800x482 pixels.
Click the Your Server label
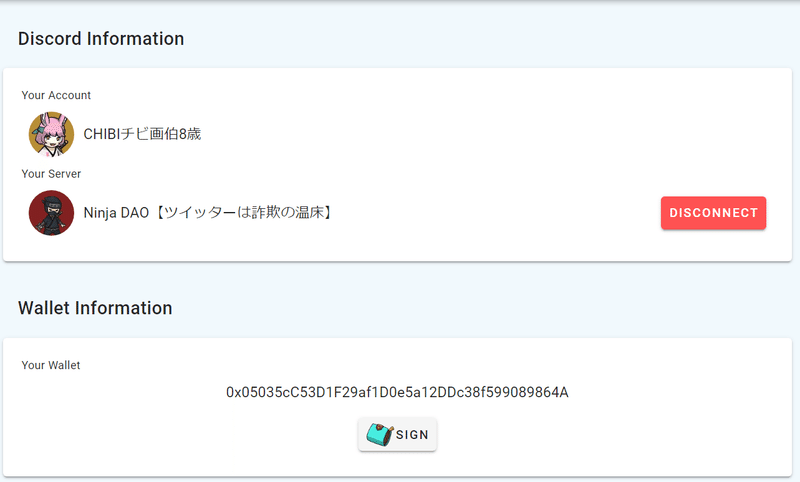51,174
